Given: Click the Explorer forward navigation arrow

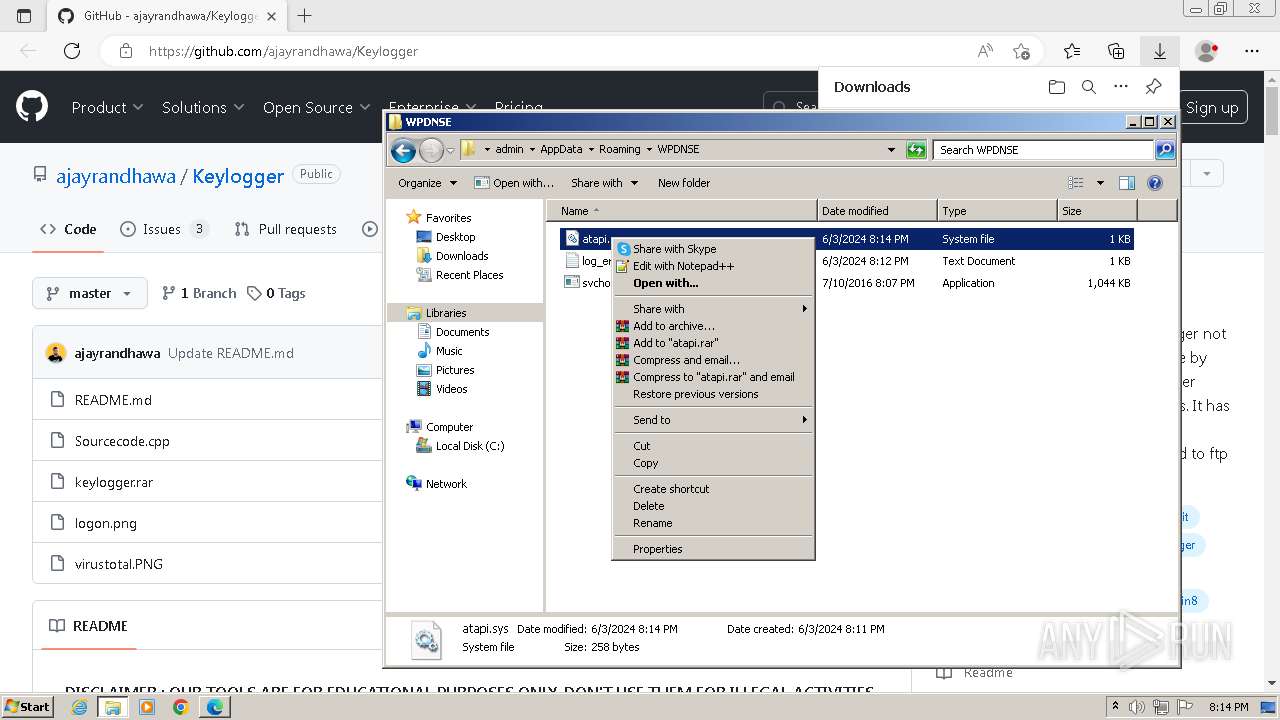Looking at the screenshot, I should pyautogui.click(x=431, y=150).
